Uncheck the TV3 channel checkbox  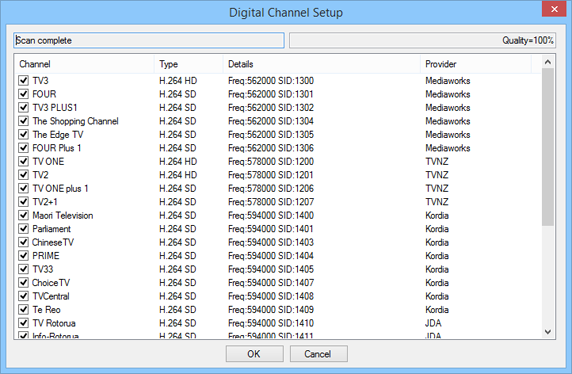tap(24, 80)
